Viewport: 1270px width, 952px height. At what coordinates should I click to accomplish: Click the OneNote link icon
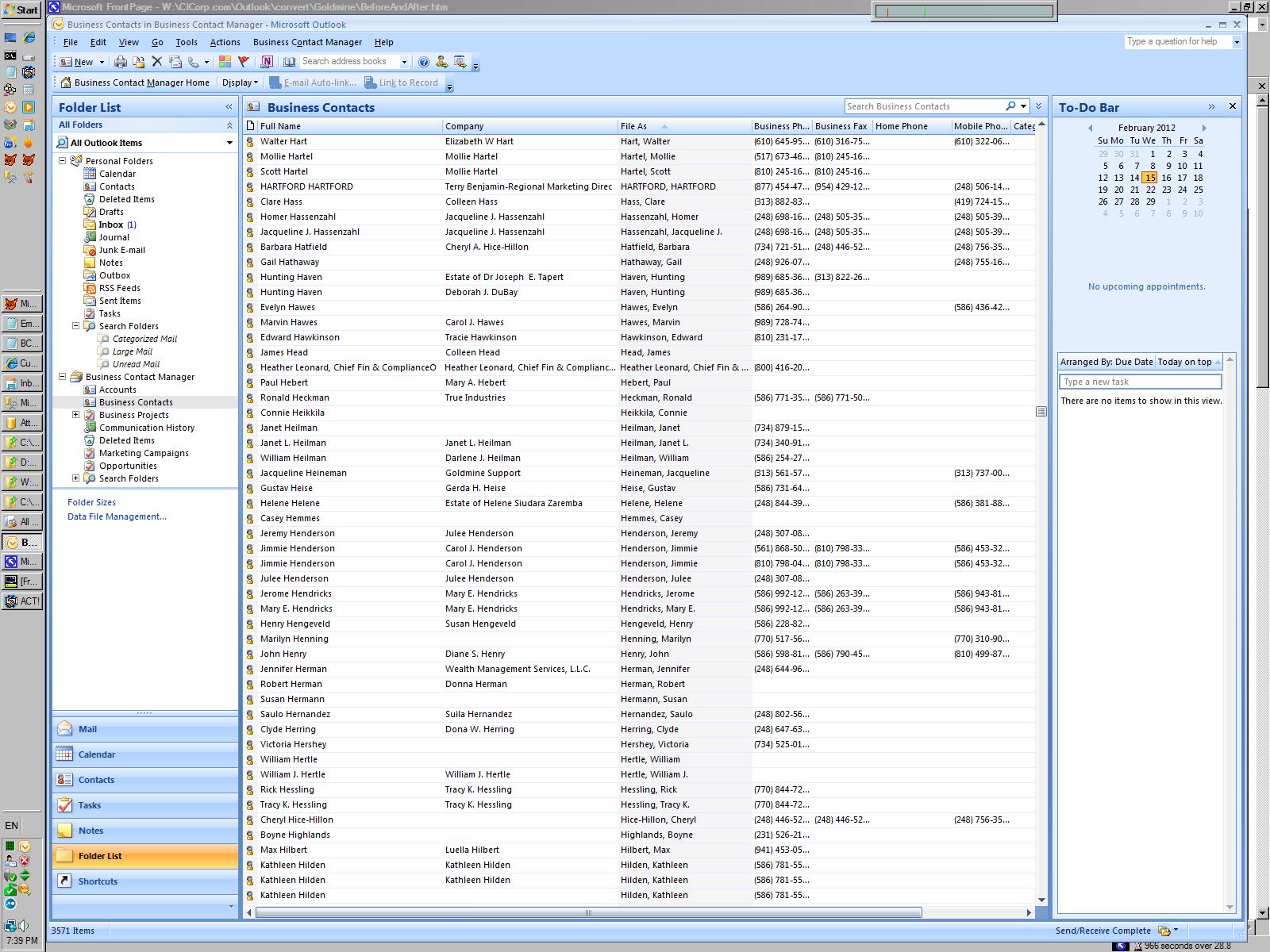click(x=267, y=62)
